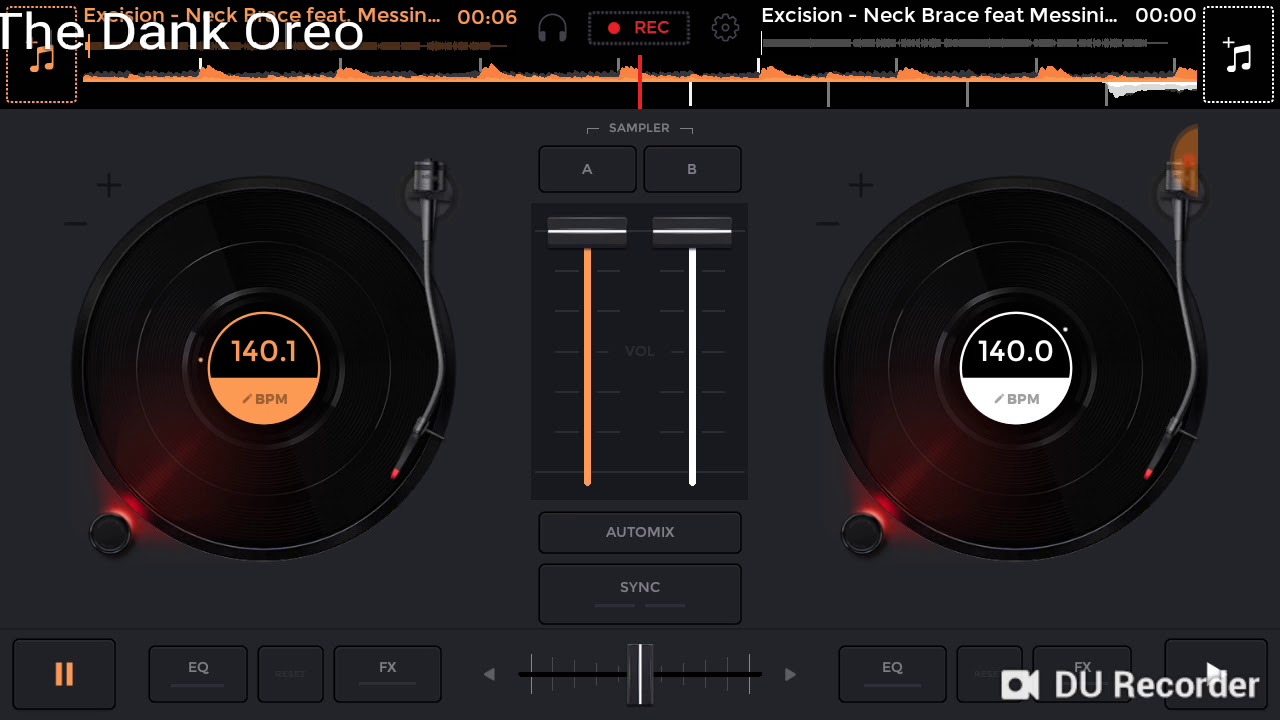Open sampler B pad
Image resolution: width=1280 pixels, height=720 pixels.
point(692,169)
